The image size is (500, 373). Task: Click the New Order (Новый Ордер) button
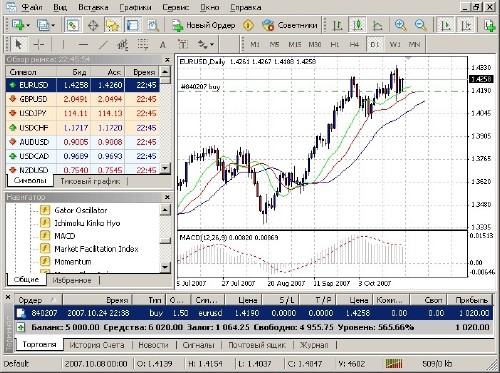204,25
